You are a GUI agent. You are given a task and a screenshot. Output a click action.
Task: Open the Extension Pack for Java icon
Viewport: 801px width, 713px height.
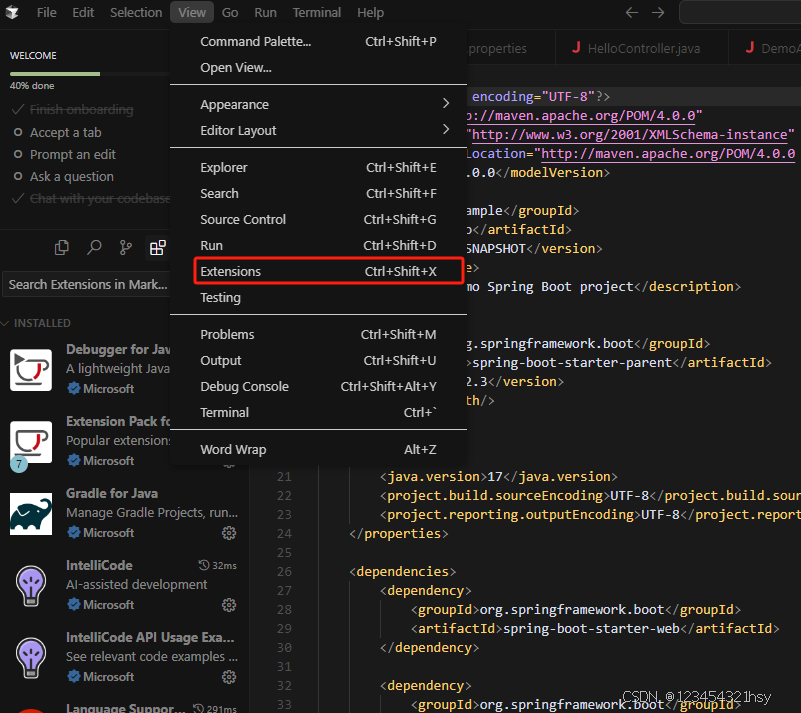click(31, 442)
